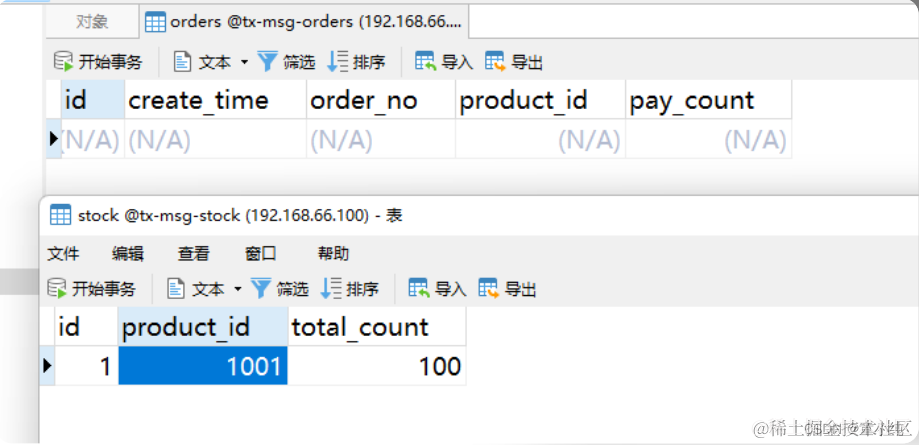Switch to the 对象 tab
Image resolution: width=919 pixels, height=445 pixels.
(92, 22)
